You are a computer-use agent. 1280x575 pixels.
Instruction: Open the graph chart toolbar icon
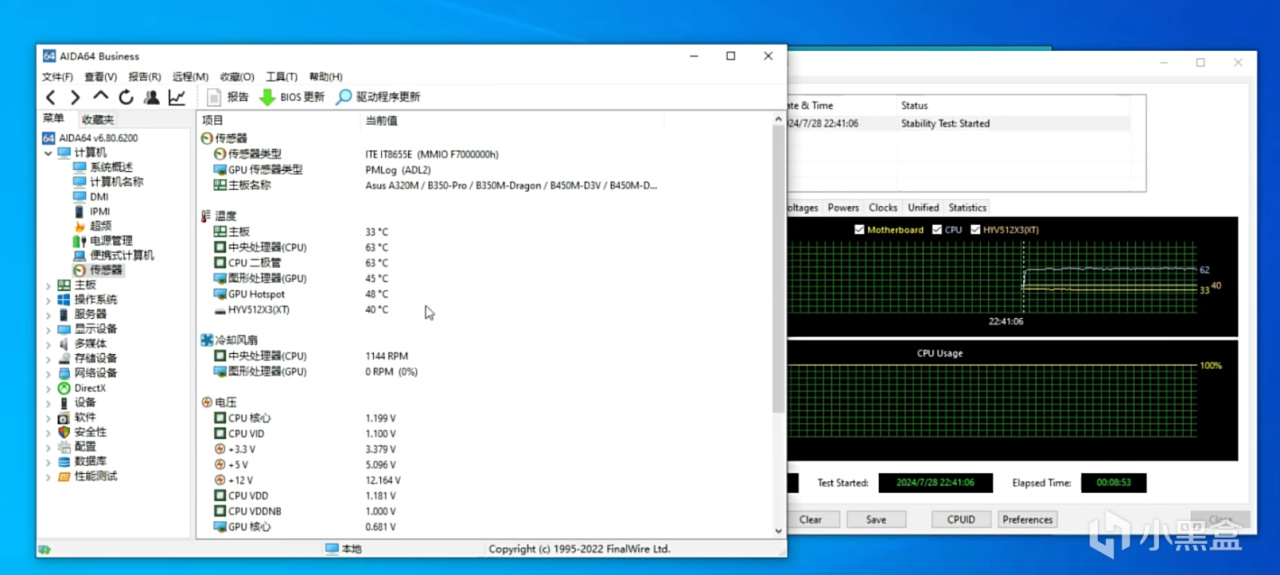point(177,97)
